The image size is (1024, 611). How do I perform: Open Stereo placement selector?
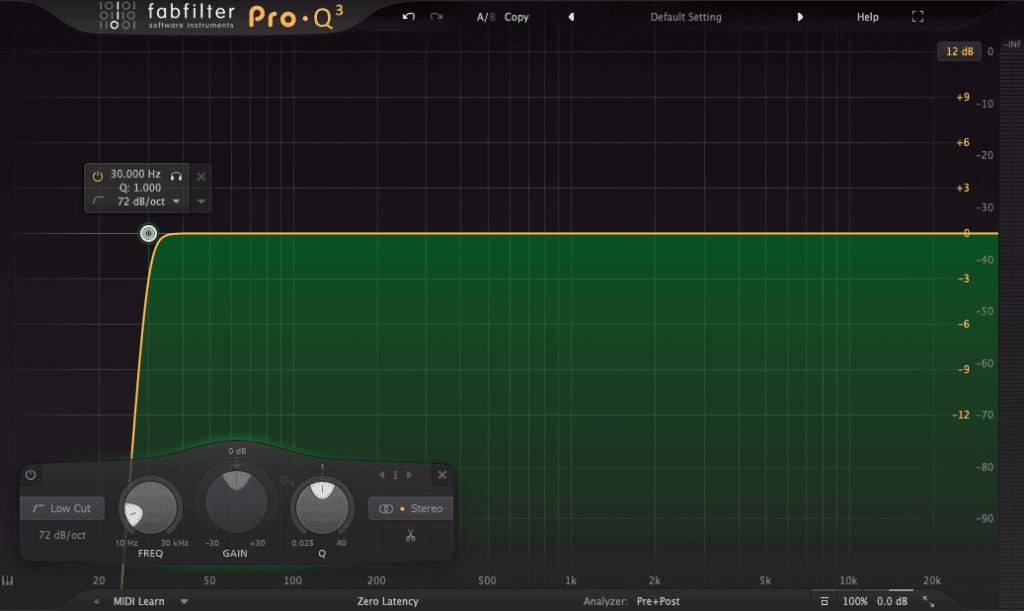(411, 509)
